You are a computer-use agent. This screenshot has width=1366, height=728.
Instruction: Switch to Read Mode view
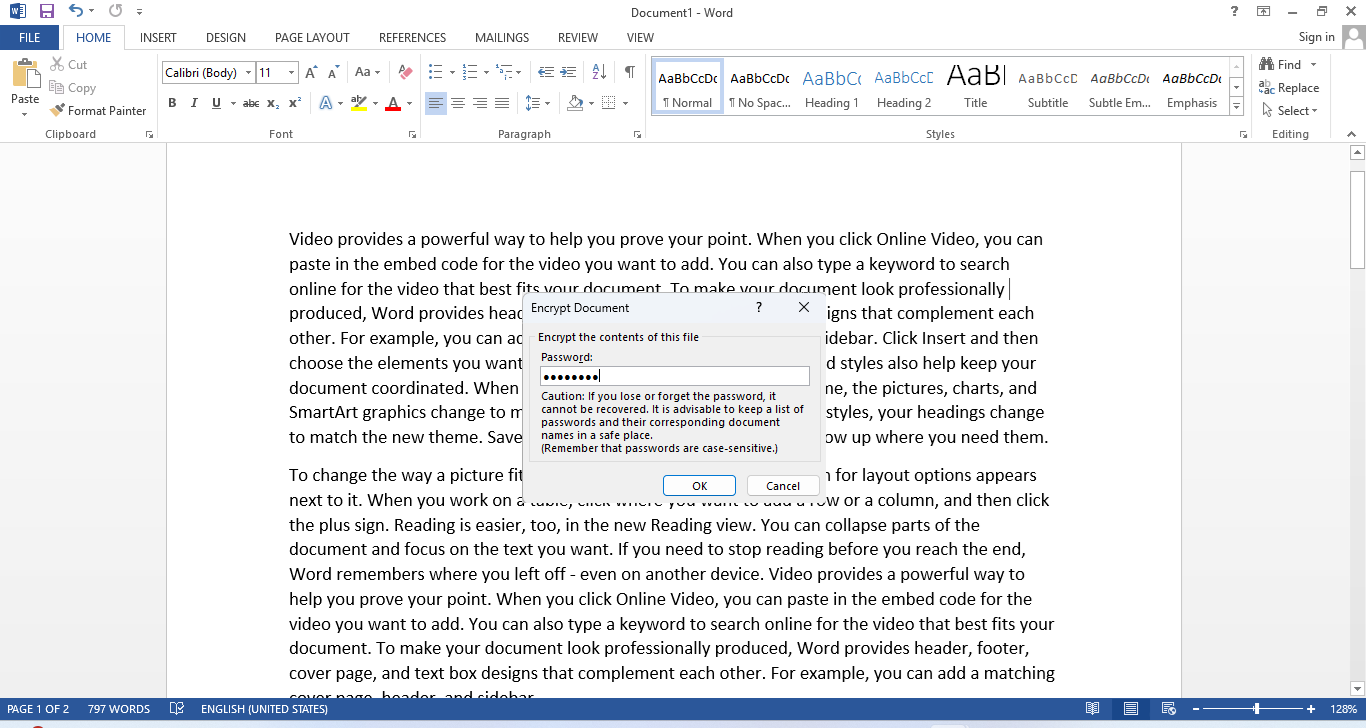point(1093,709)
